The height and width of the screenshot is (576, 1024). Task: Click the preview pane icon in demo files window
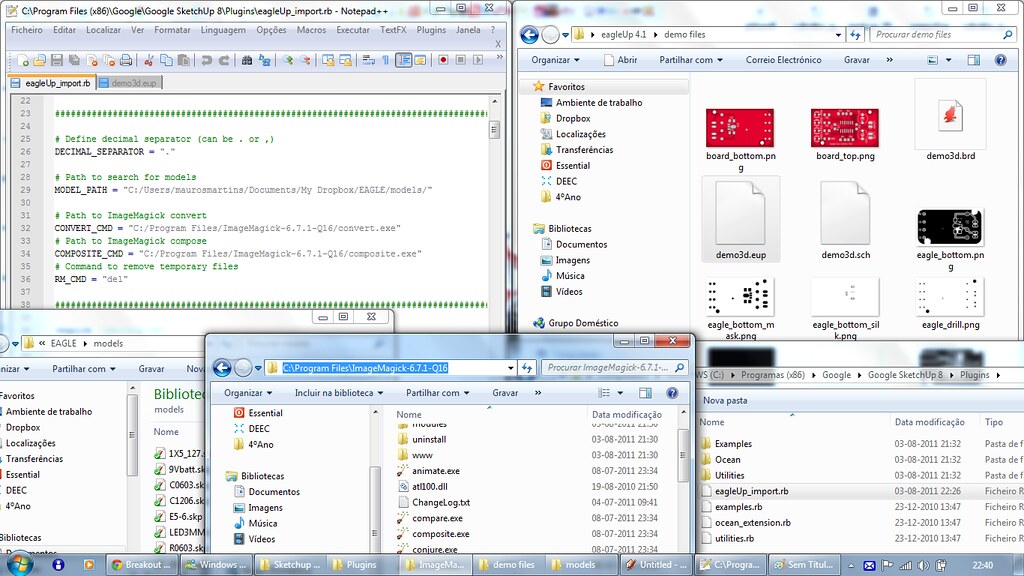974,59
